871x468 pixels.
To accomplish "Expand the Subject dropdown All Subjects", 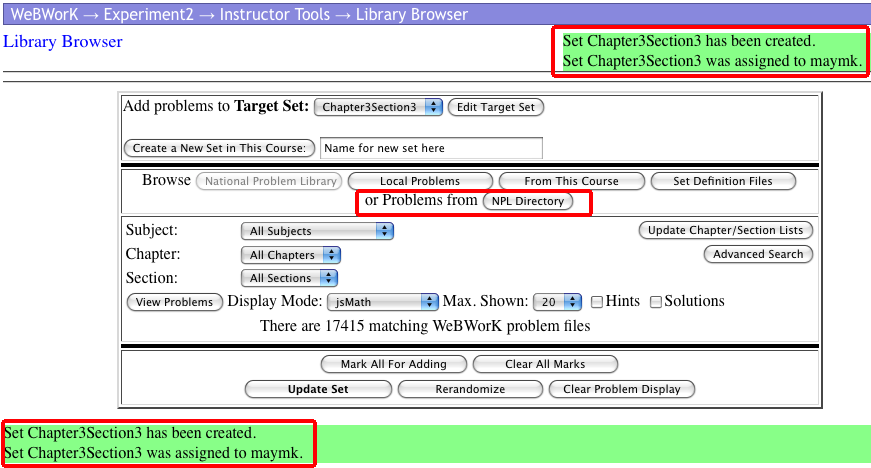I will click(x=317, y=231).
